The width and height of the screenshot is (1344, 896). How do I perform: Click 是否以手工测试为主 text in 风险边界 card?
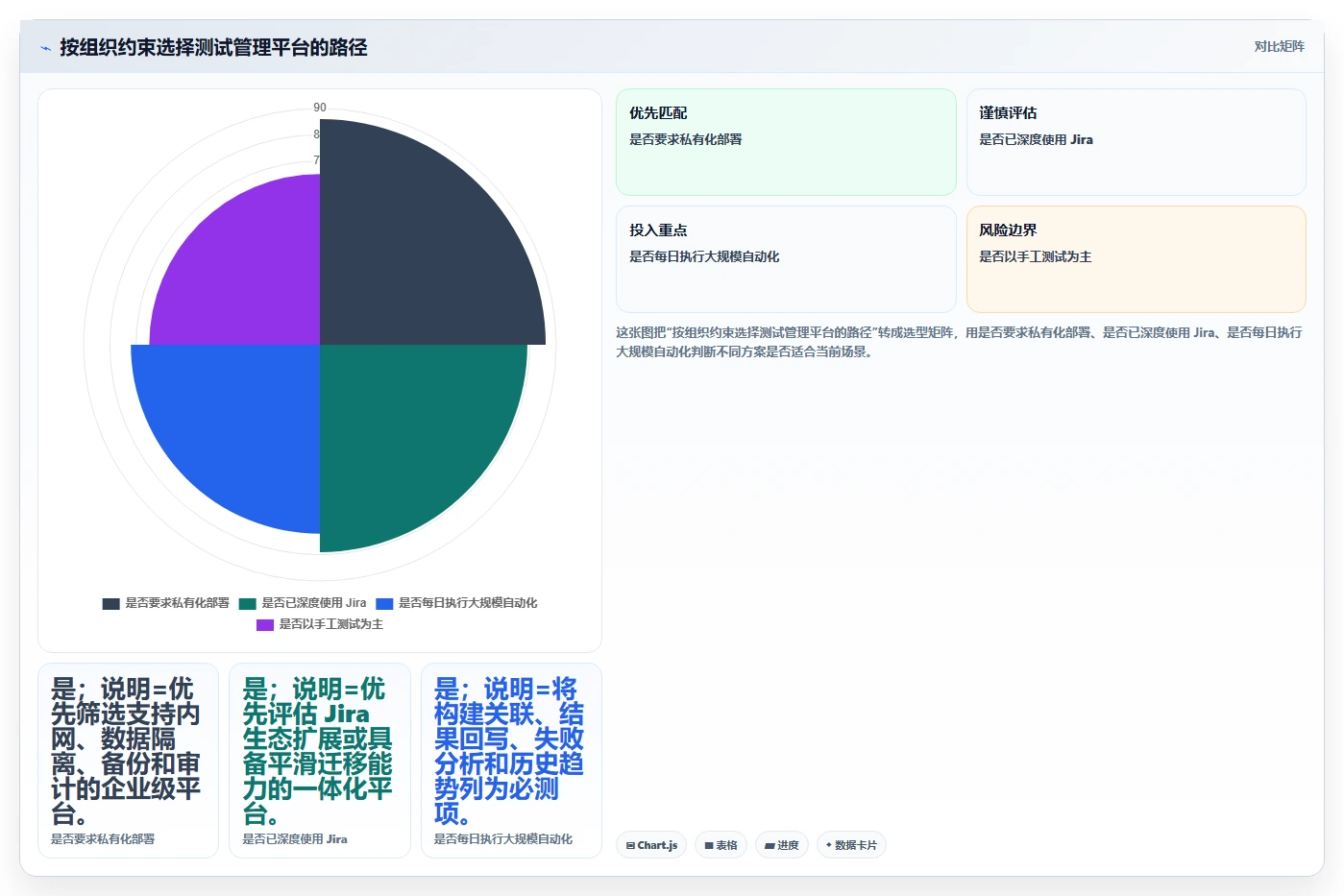click(1035, 256)
